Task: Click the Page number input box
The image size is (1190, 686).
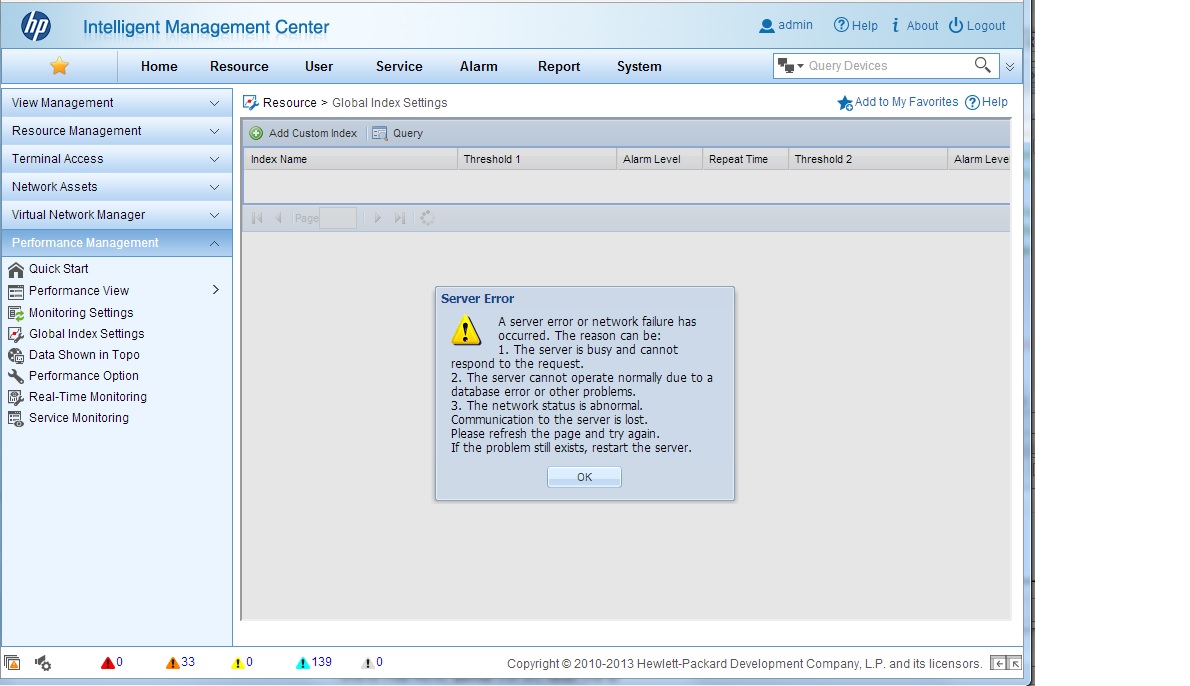Action: point(338,218)
